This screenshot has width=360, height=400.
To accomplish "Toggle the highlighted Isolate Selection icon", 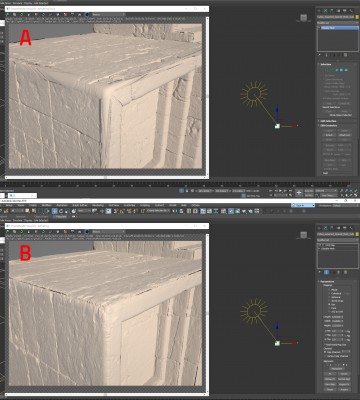I will pos(181,190).
